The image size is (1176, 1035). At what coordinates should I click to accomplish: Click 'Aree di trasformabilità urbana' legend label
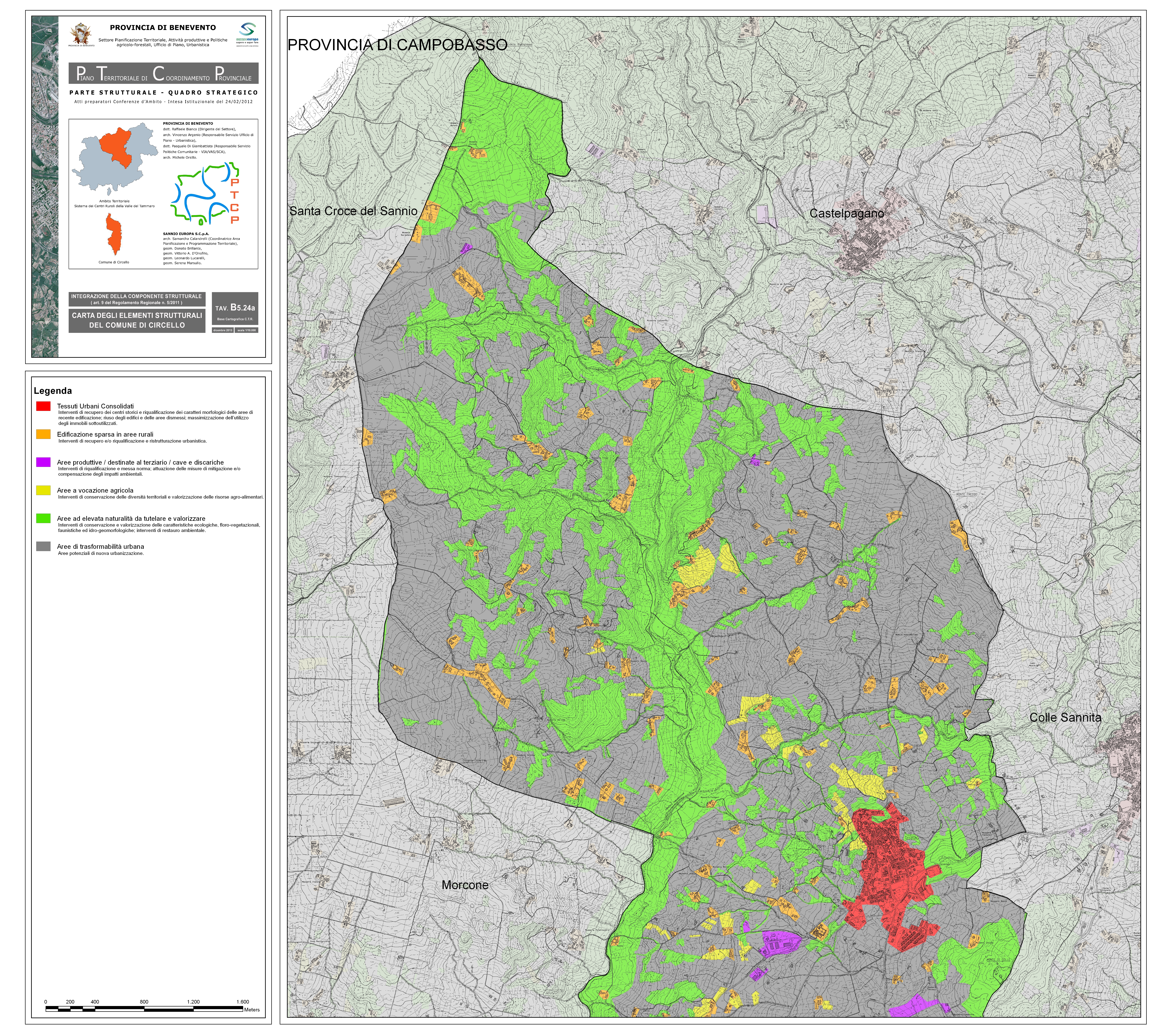pyautogui.click(x=101, y=547)
